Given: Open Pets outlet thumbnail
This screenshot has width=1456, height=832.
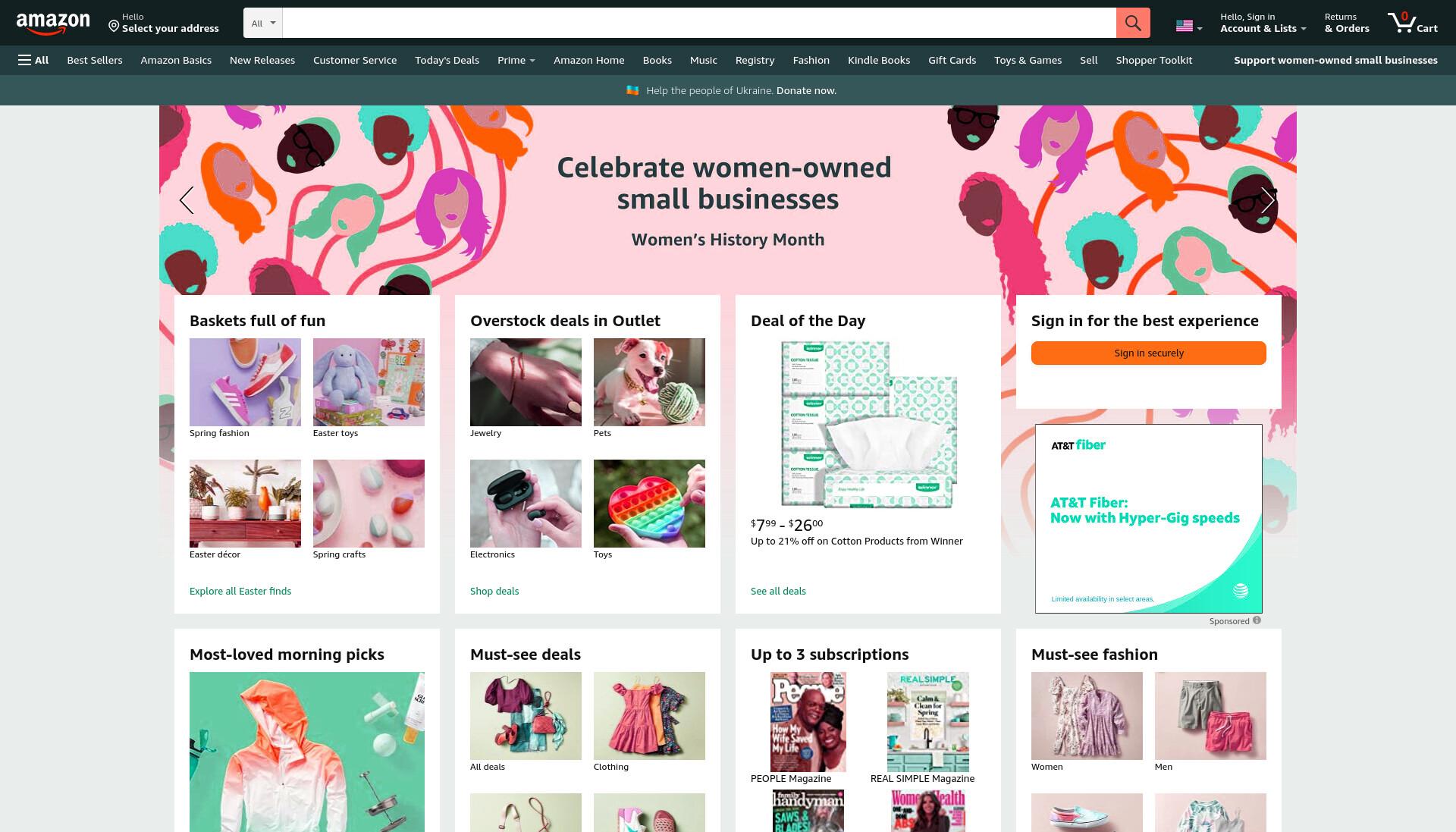Looking at the screenshot, I should point(649,382).
